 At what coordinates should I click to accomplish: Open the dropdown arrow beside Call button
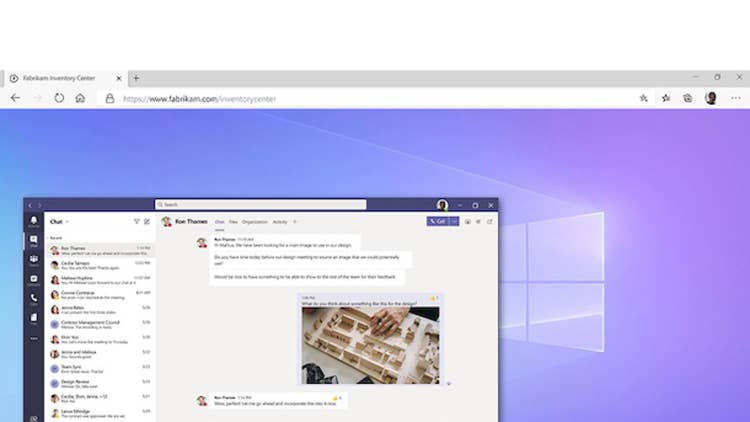[455, 221]
